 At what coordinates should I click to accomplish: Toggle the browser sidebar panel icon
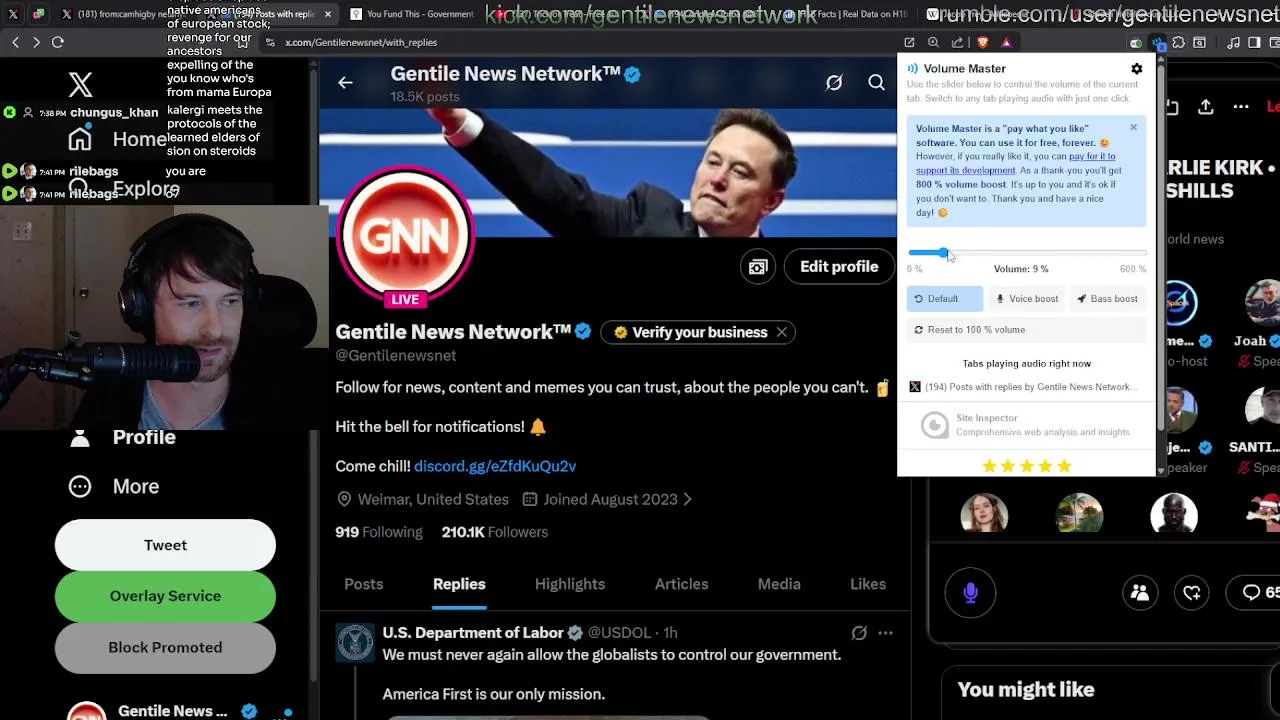click(1254, 43)
